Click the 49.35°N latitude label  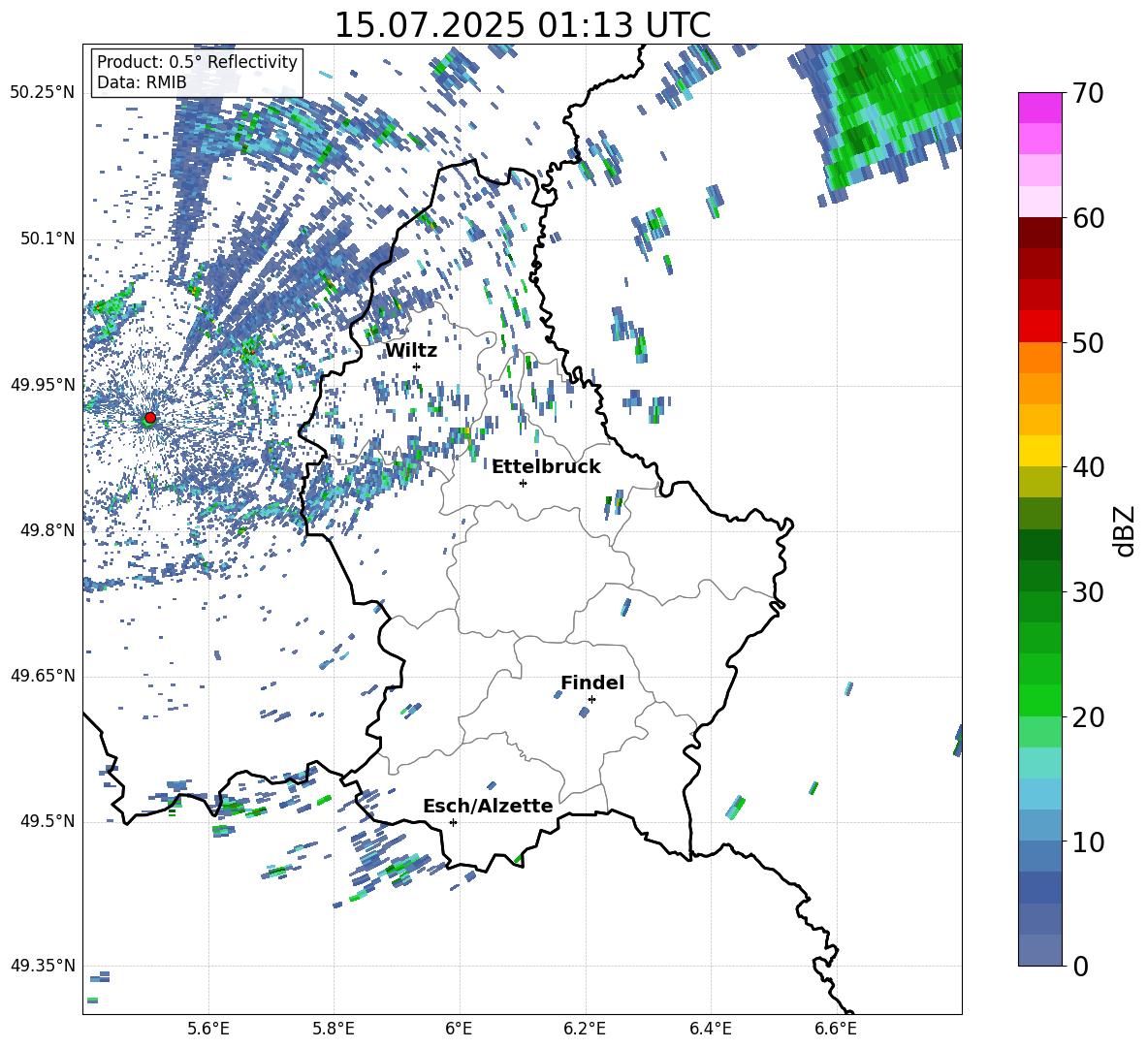click(x=43, y=966)
